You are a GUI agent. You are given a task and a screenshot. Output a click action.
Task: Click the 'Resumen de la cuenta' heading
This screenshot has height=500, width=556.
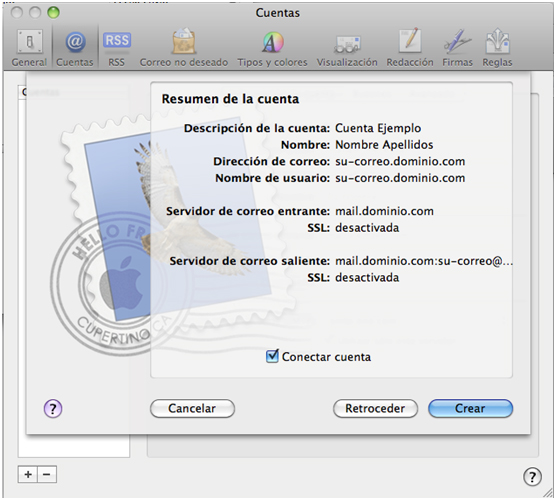230,99
